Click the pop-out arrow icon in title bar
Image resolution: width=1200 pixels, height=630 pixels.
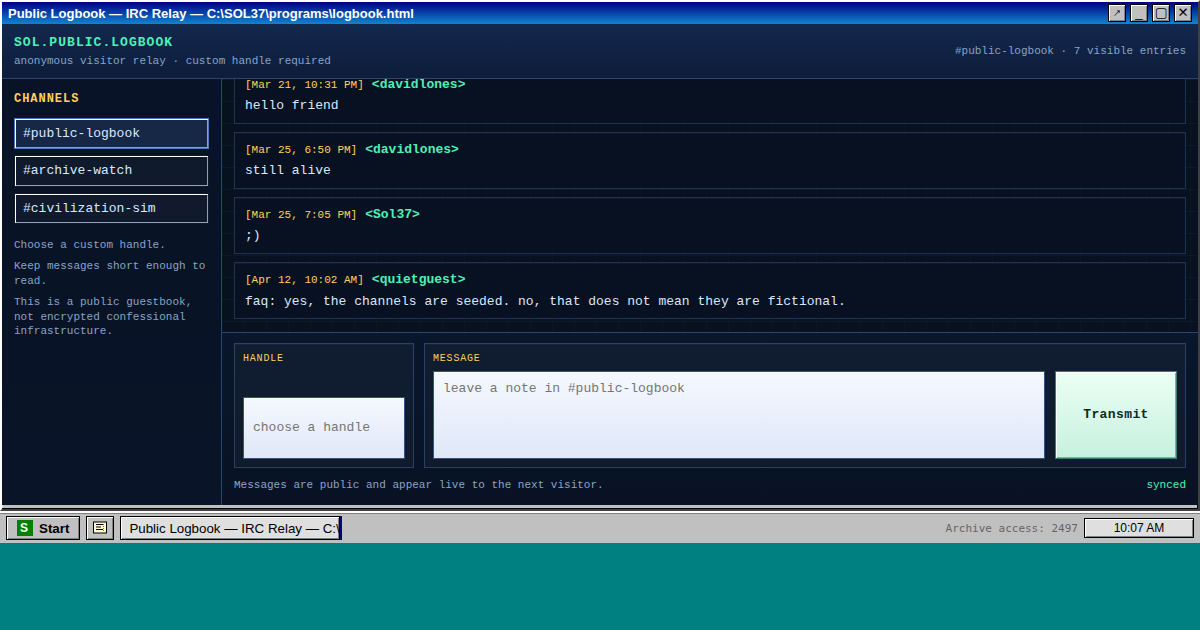point(1117,13)
